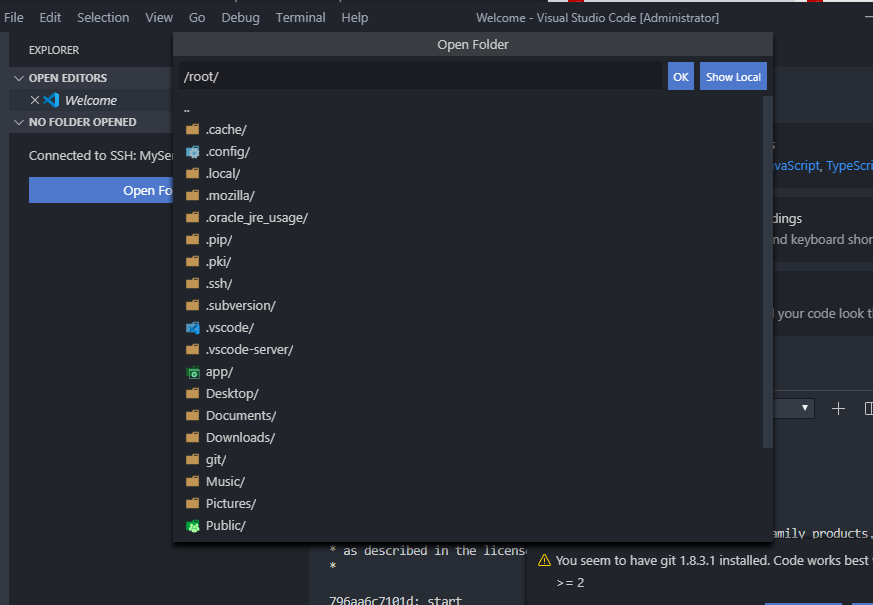Screen dimensions: 873x605
Task: Click the .vscode-server folder icon
Action: 193,350
